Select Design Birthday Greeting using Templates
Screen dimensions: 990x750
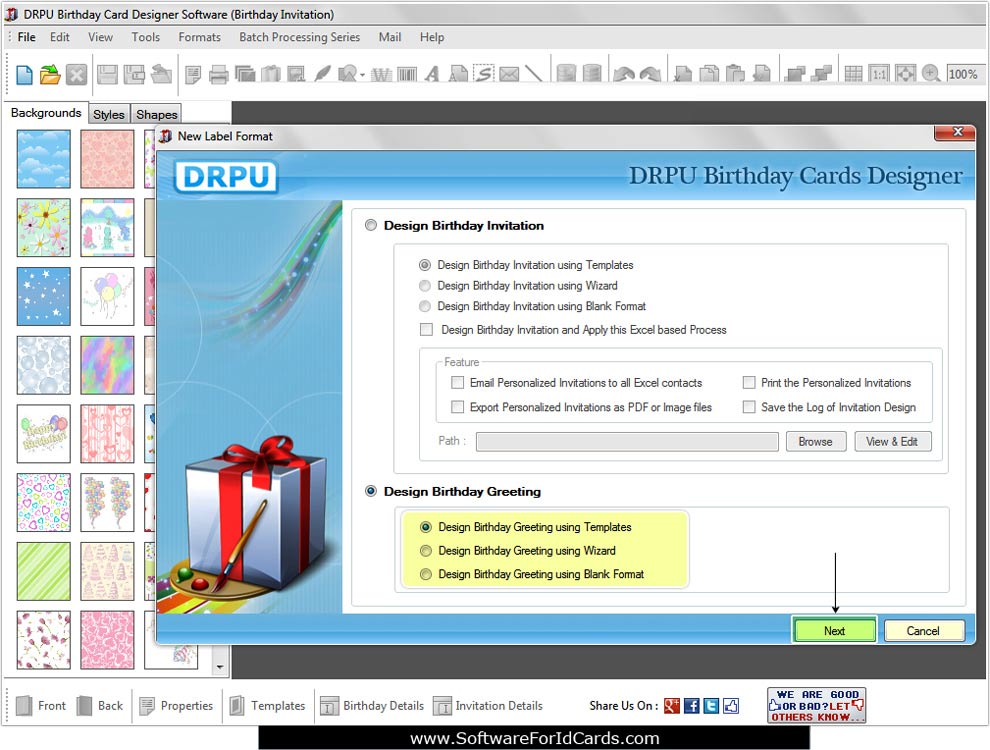(426, 527)
